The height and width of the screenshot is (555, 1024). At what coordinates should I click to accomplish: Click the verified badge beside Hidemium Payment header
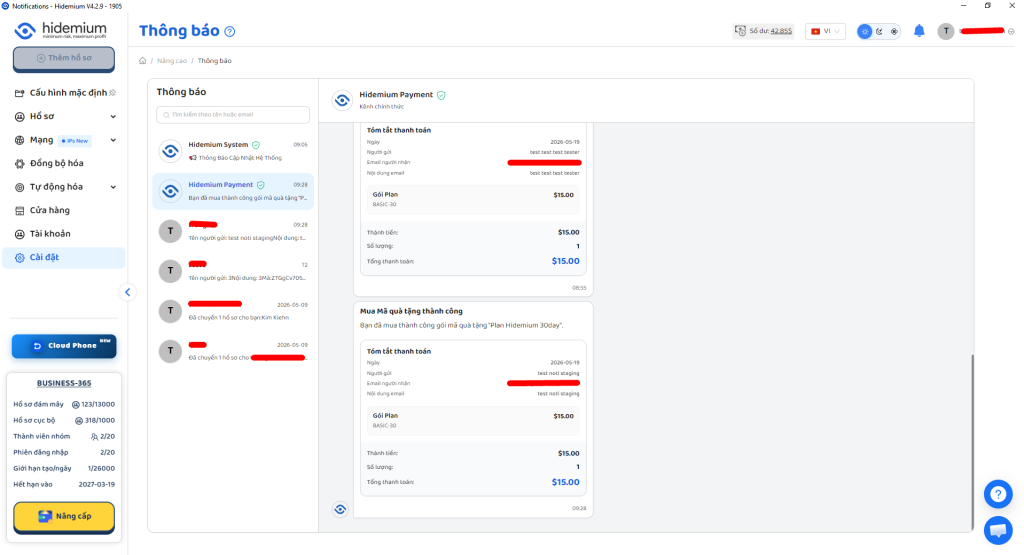[441, 95]
